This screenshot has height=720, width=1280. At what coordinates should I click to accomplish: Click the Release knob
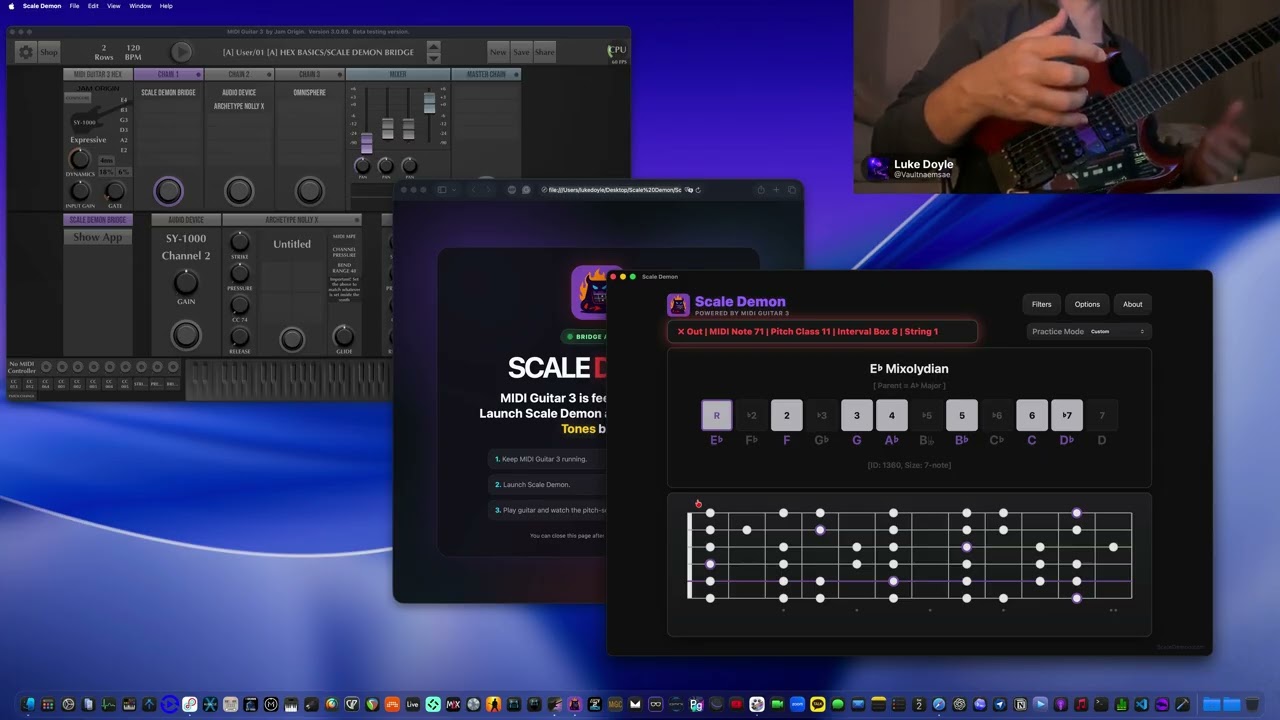tap(239, 337)
